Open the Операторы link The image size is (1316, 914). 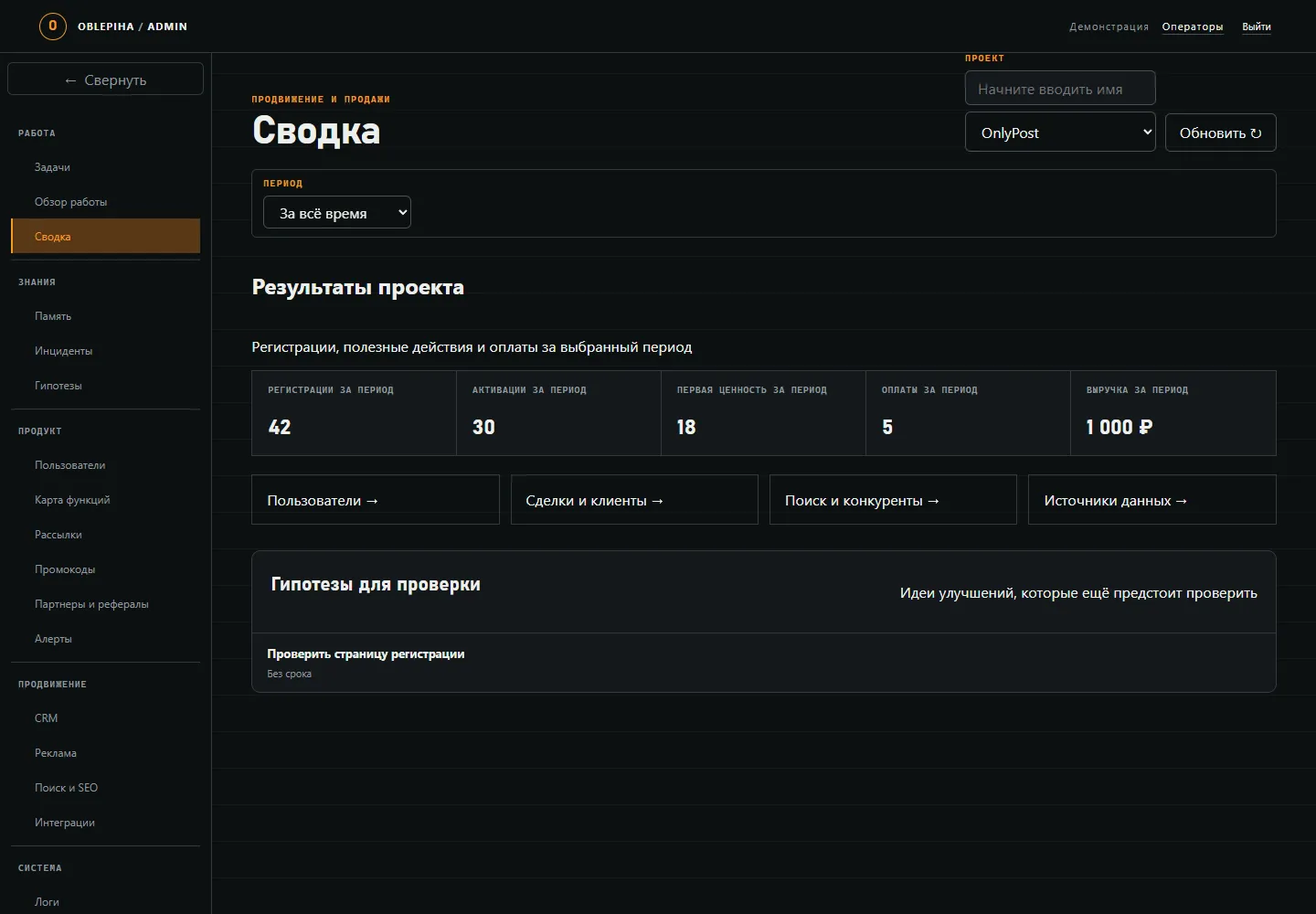(x=1193, y=27)
